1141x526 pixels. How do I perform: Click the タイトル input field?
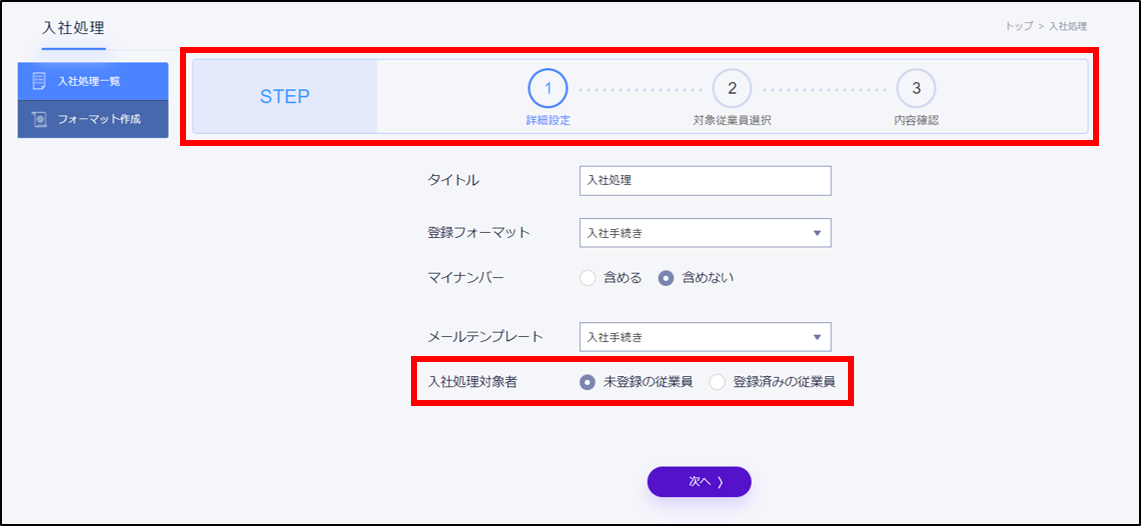tap(705, 181)
